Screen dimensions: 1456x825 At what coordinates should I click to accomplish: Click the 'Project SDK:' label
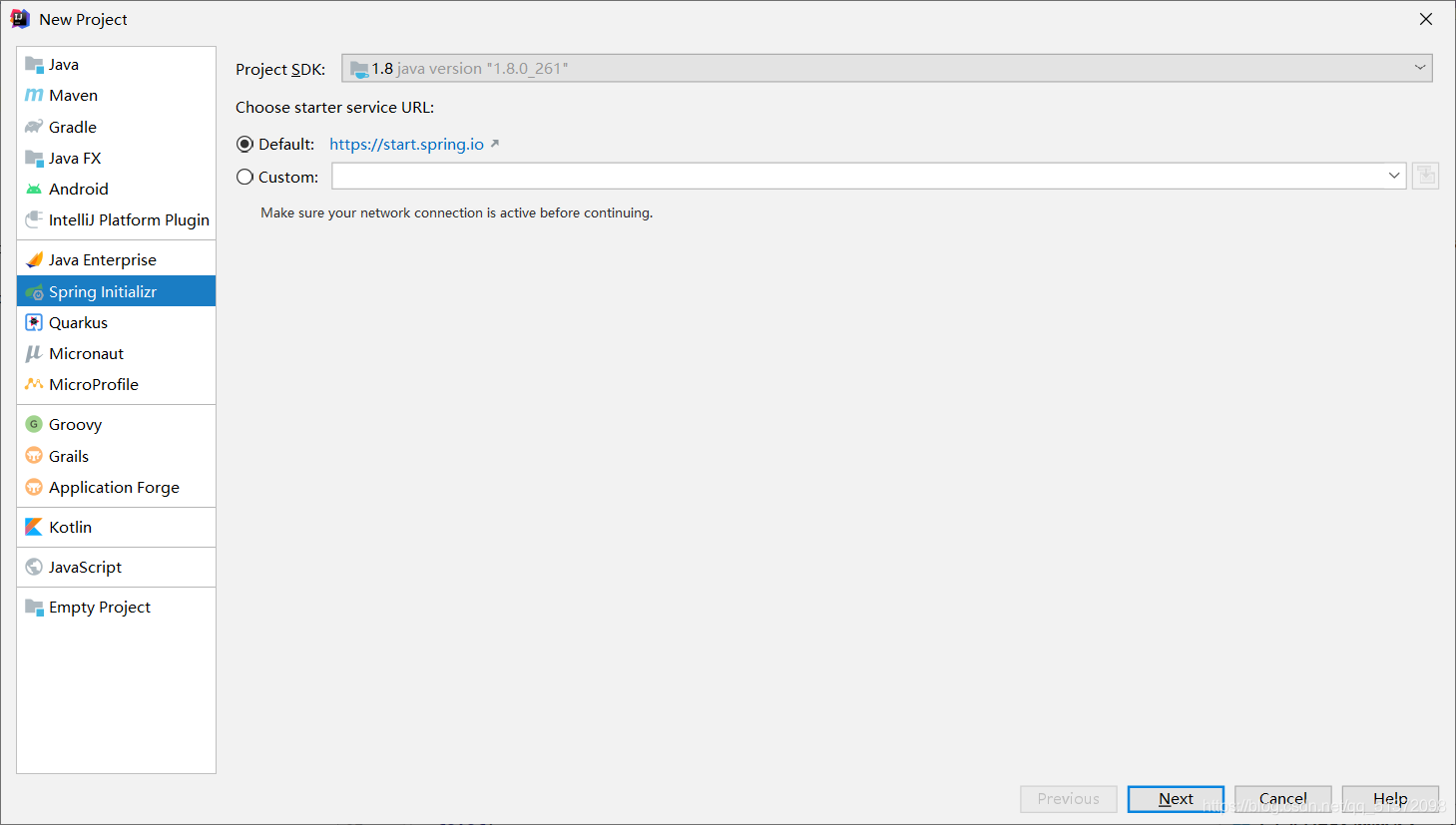click(280, 69)
